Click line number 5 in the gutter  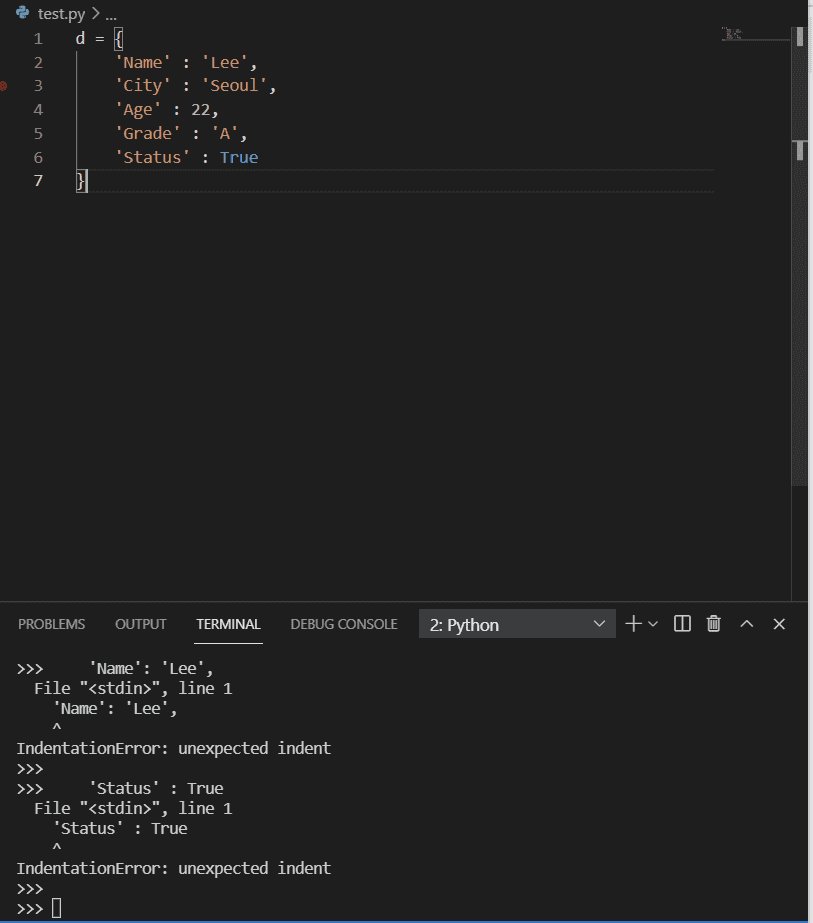click(x=38, y=133)
